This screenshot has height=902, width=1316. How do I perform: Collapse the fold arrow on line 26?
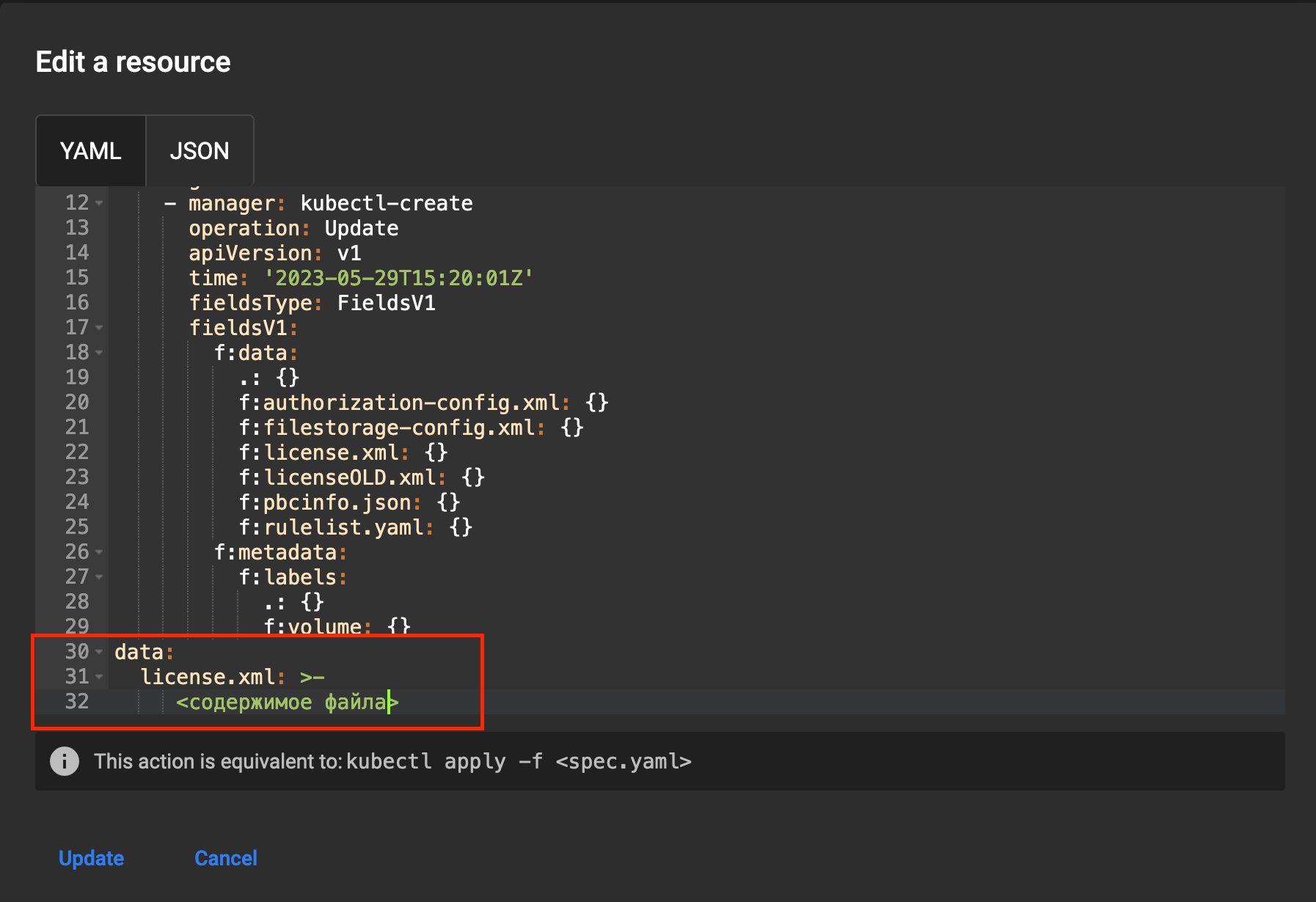point(99,552)
